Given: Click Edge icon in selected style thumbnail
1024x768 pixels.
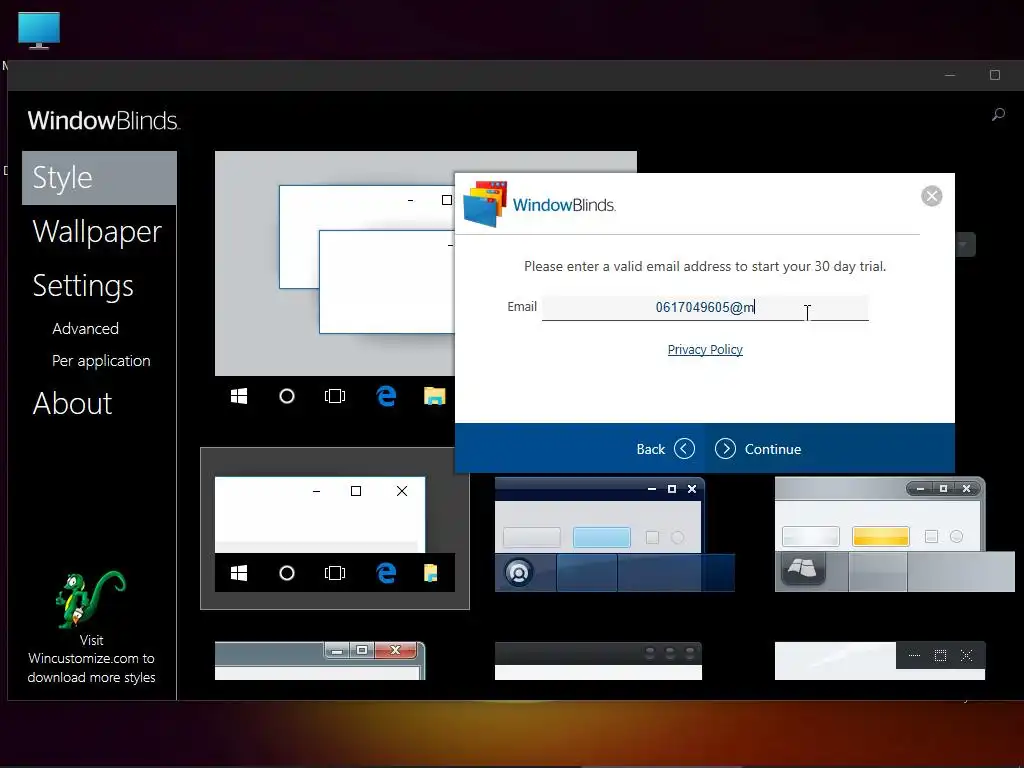Looking at the screenshot, I should pos(386,573).
